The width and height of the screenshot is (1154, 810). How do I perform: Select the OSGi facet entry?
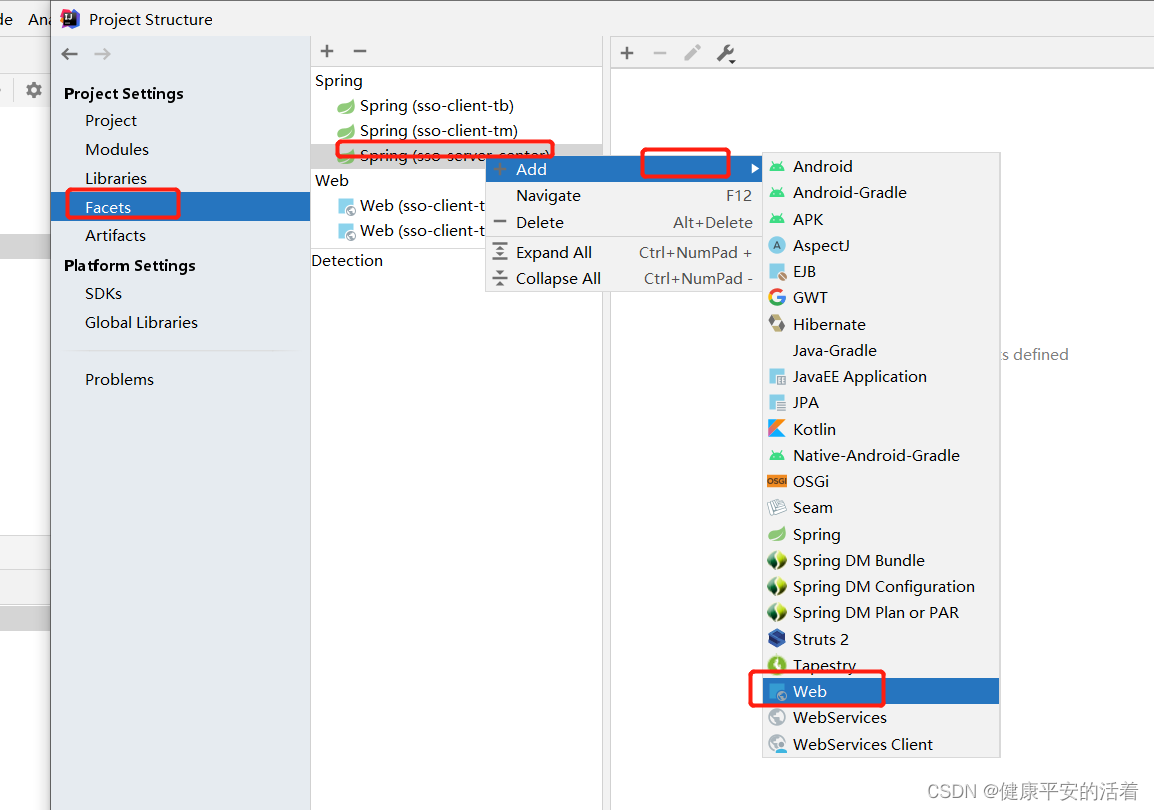click(811, 481)
